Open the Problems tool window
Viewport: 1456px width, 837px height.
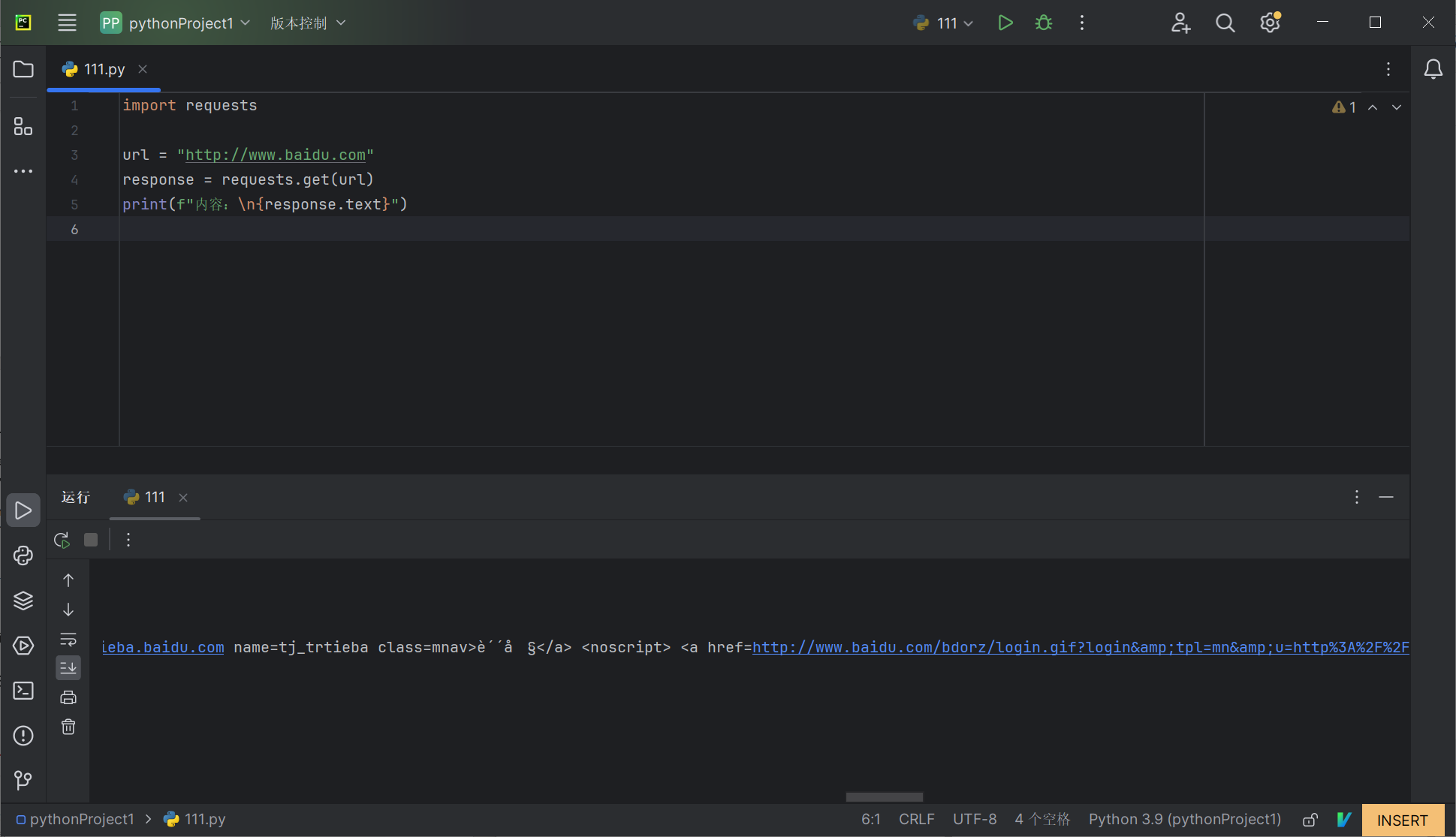[23, 736]
